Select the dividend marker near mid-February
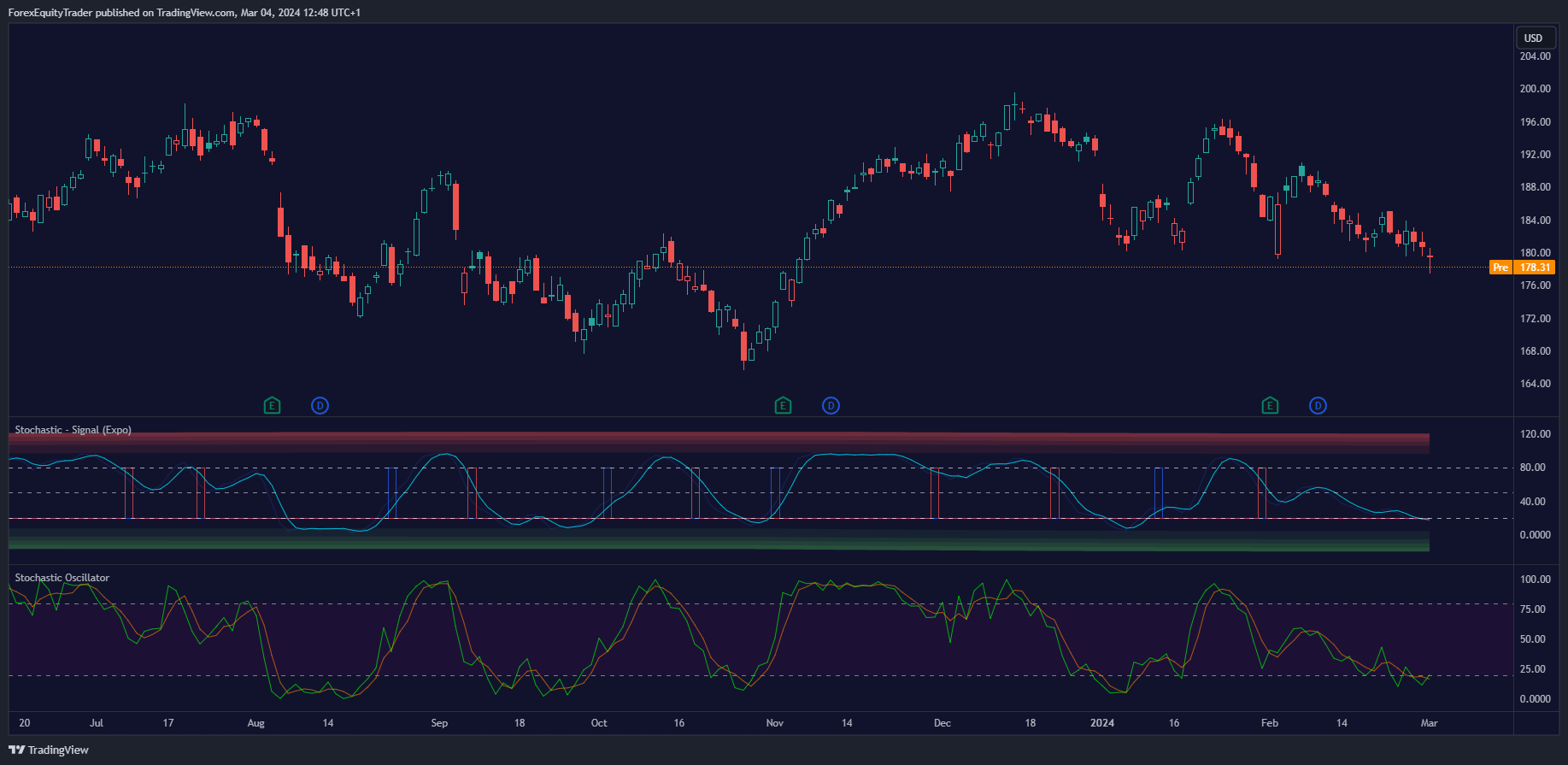 [1318, 405]
